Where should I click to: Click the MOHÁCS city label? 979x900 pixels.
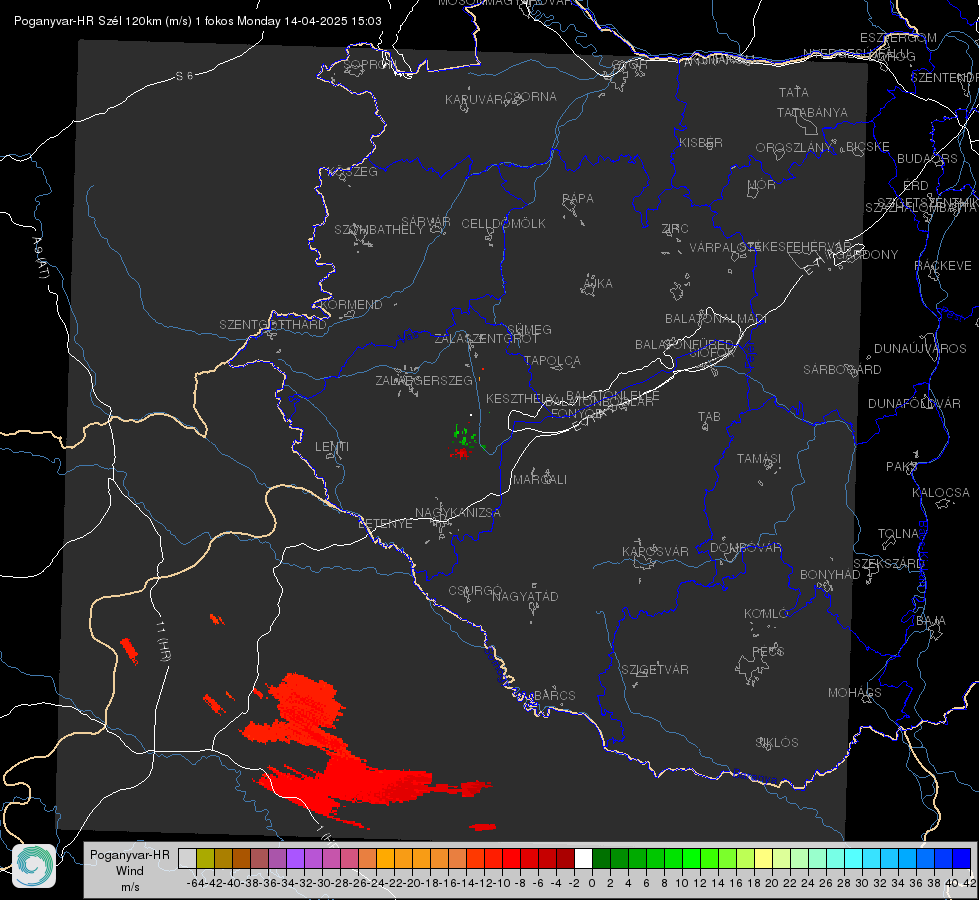[854, 693]
